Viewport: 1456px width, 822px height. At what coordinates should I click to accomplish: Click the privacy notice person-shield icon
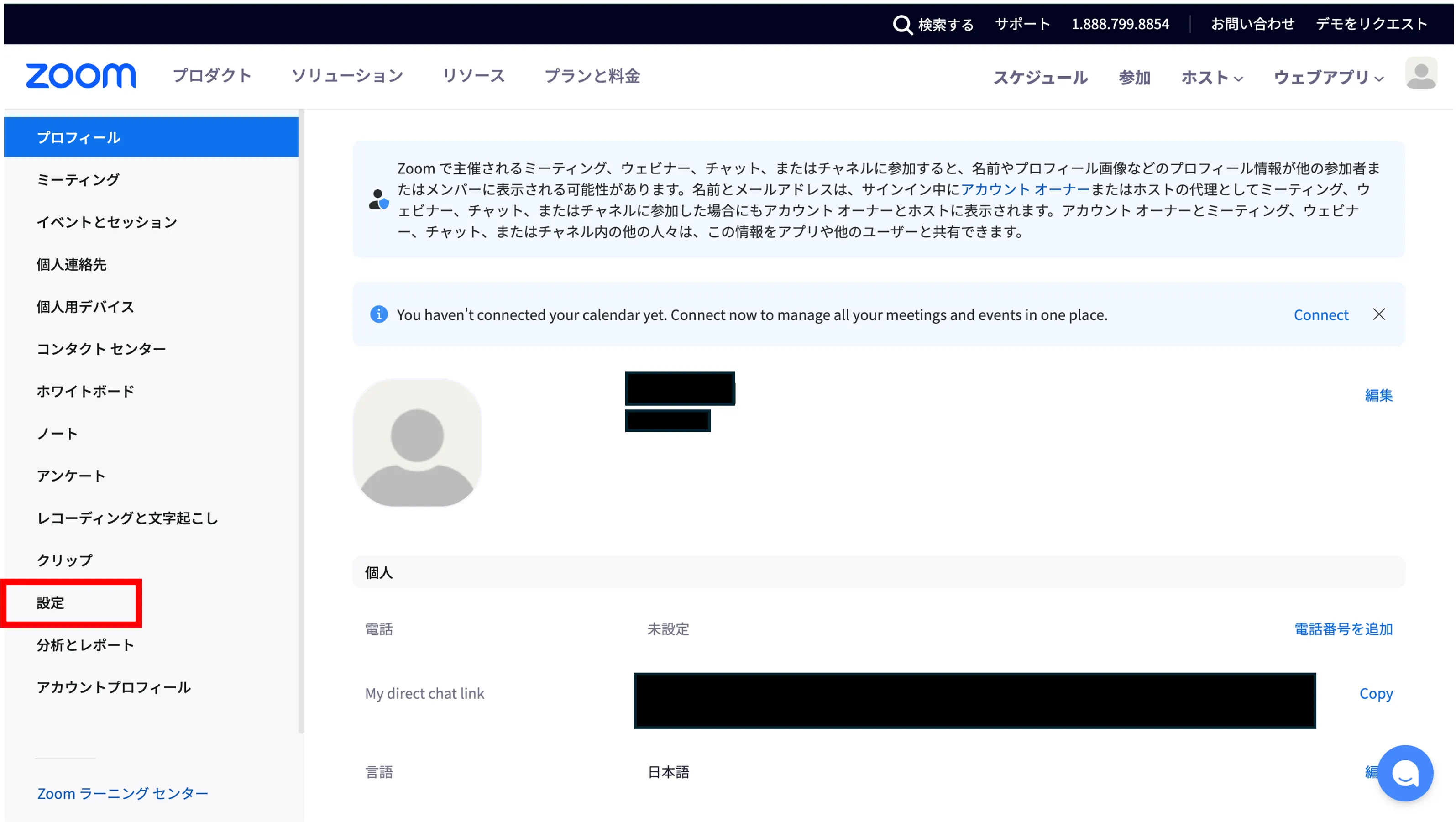(x=379, y=199)
